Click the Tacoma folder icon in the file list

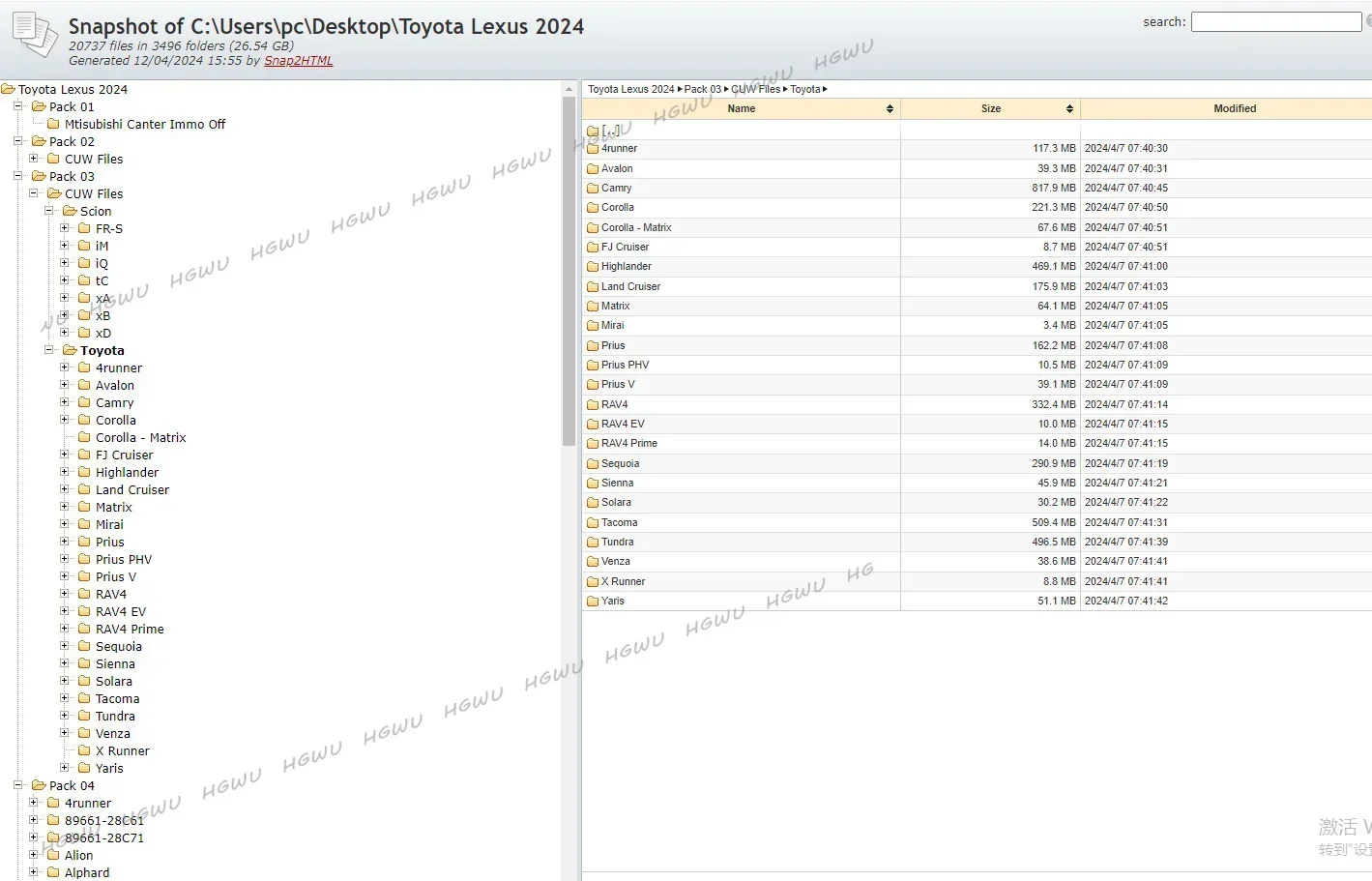[593, 522]
